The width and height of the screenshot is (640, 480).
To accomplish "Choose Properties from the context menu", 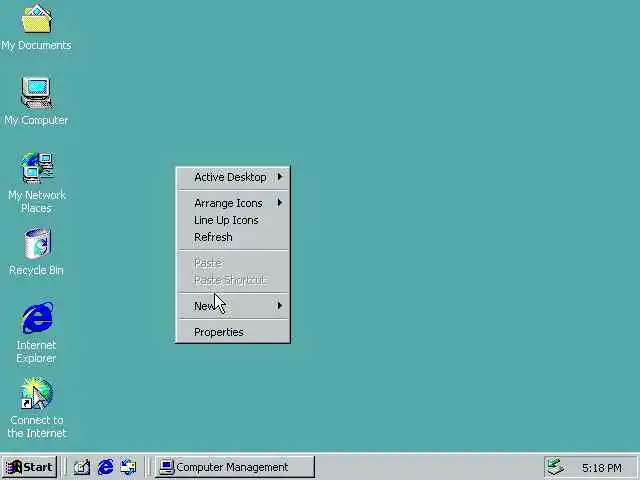I will click(x=233, y=332).
